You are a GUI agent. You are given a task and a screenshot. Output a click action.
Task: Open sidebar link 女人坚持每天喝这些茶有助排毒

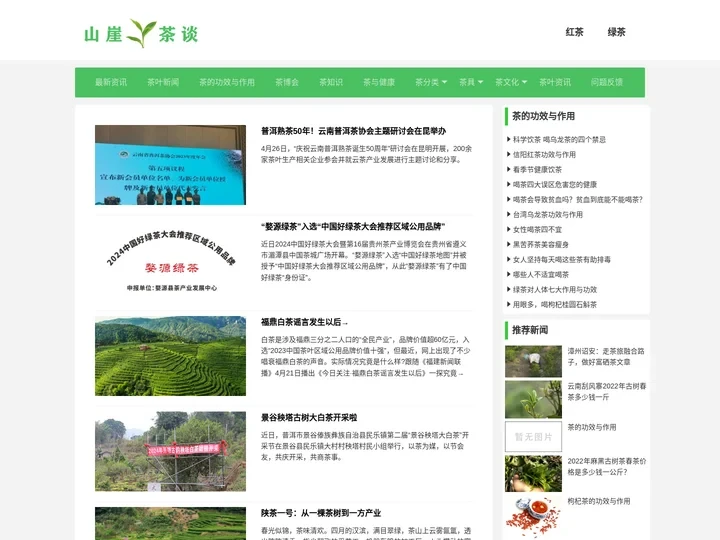pyautogui.click(x=562, y=259)
